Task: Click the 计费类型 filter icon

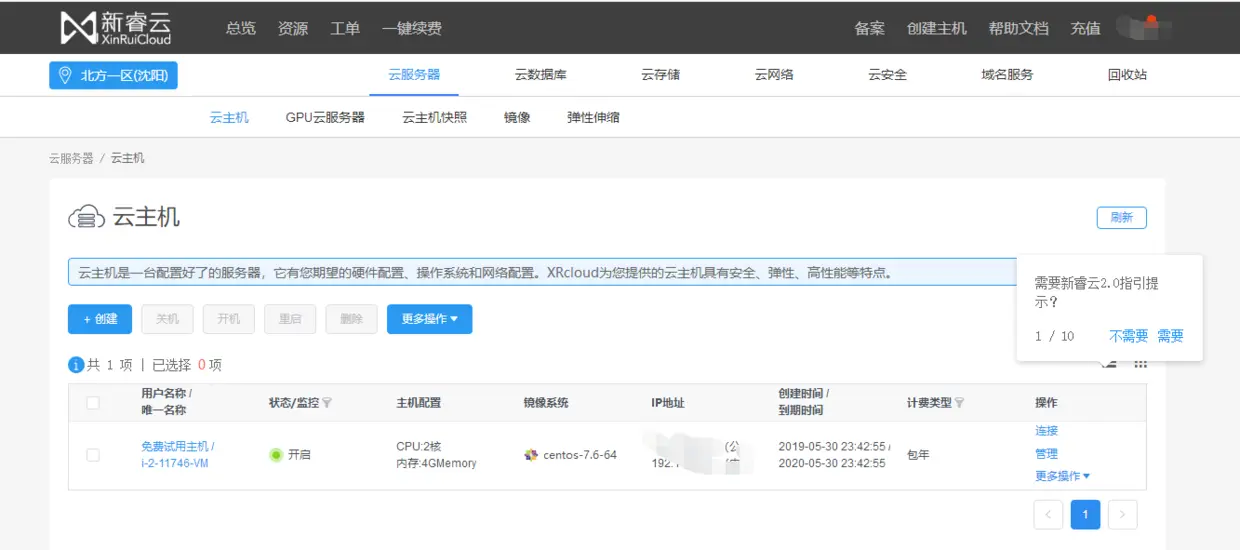Action: point(960,403)
